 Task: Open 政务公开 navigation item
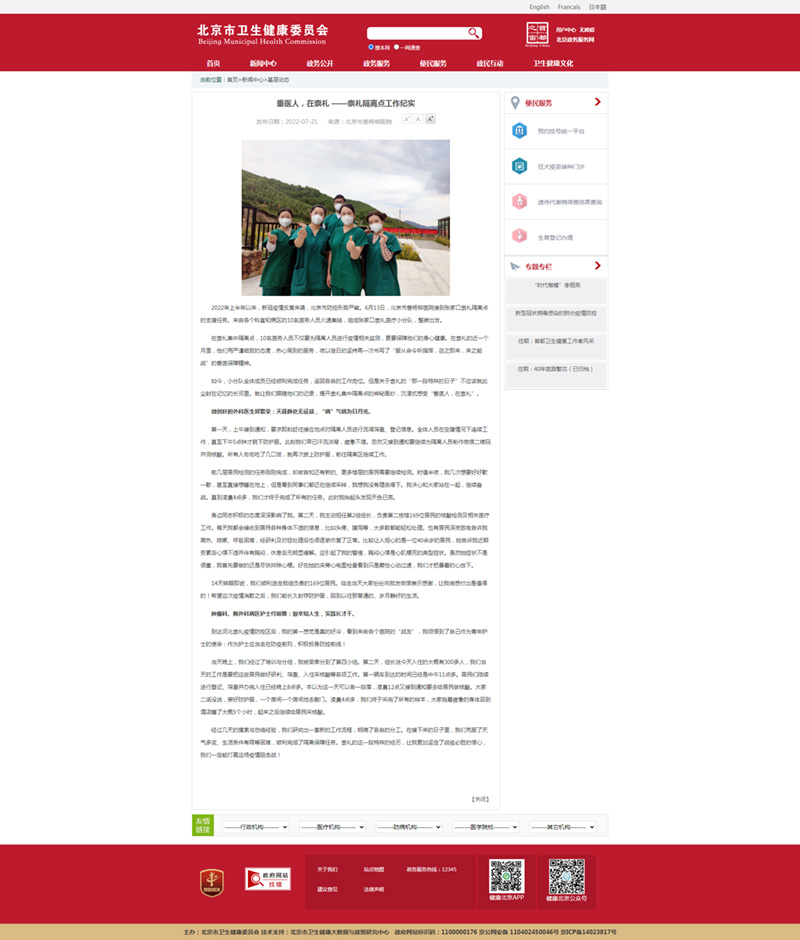320,63
